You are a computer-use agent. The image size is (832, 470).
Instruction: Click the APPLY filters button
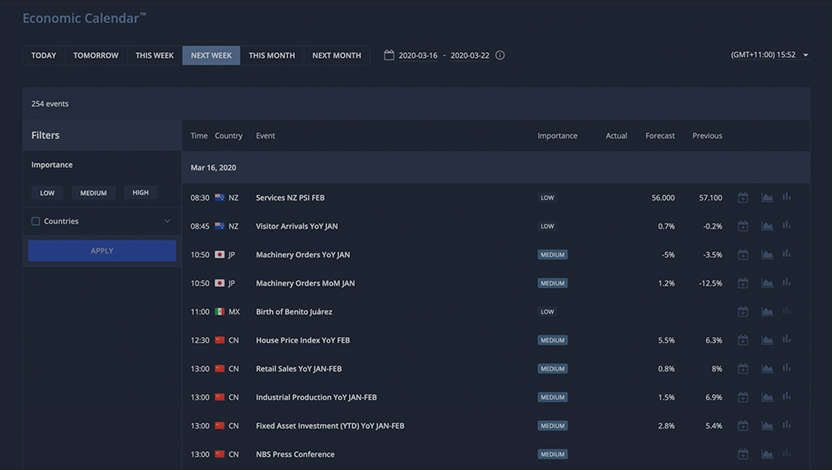(x=102, y=250)
